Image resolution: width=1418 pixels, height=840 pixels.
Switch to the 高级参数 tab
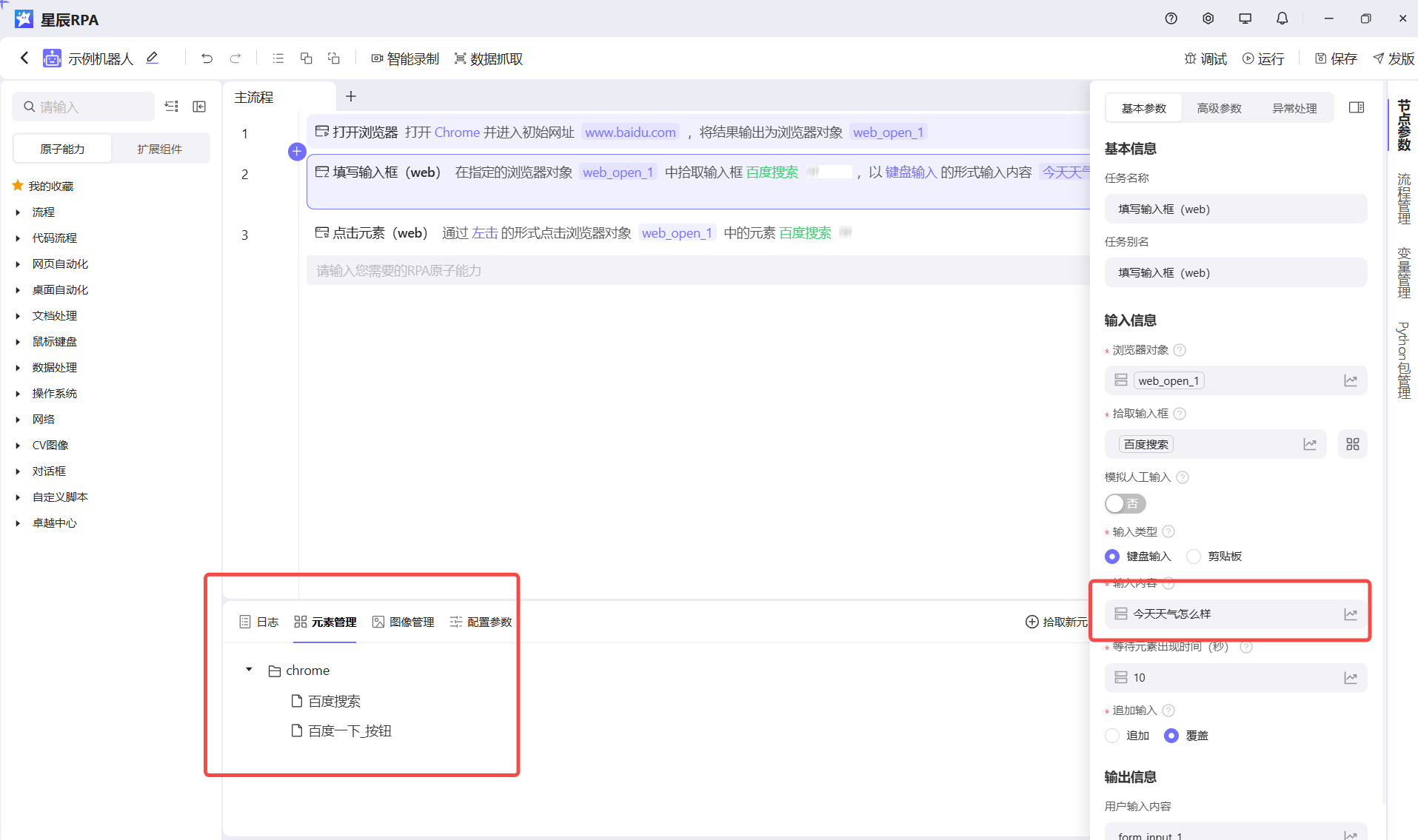tap(1219, 108)
